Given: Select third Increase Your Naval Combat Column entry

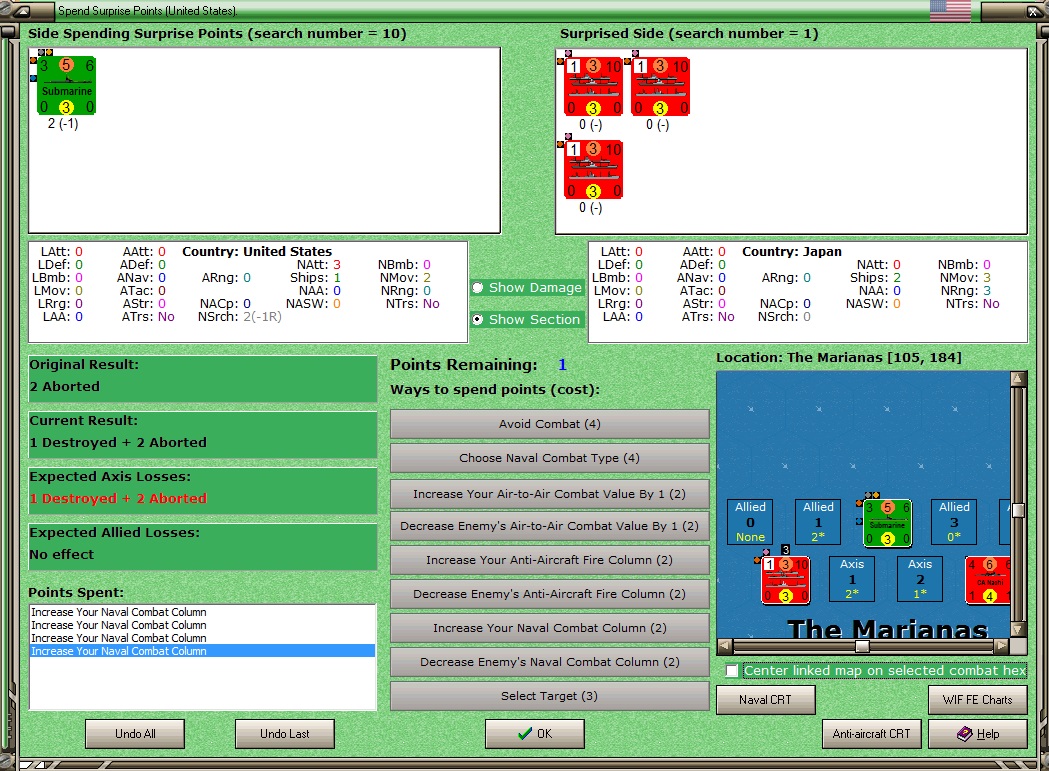Looking at the screenshot, I should (x=202, y=638).
